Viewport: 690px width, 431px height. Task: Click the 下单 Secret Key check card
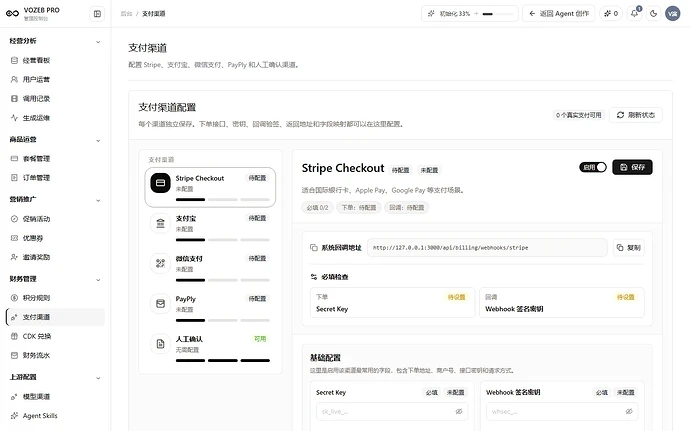392,302
